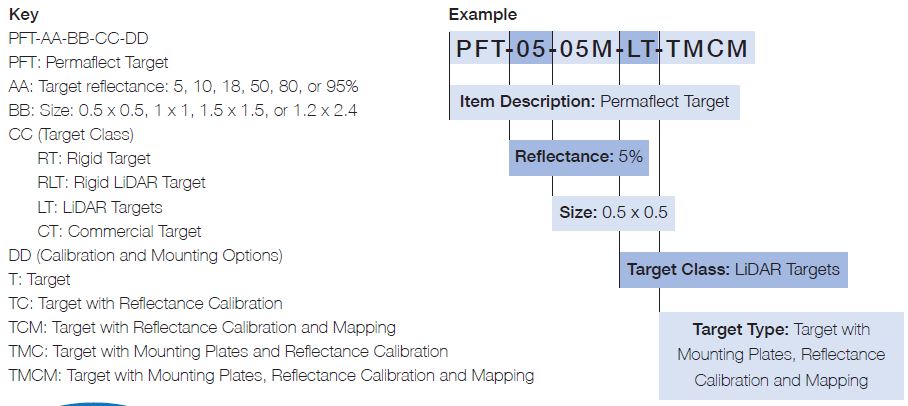Click the Size: 0.5 x 0.5 box

click(613, 213)
